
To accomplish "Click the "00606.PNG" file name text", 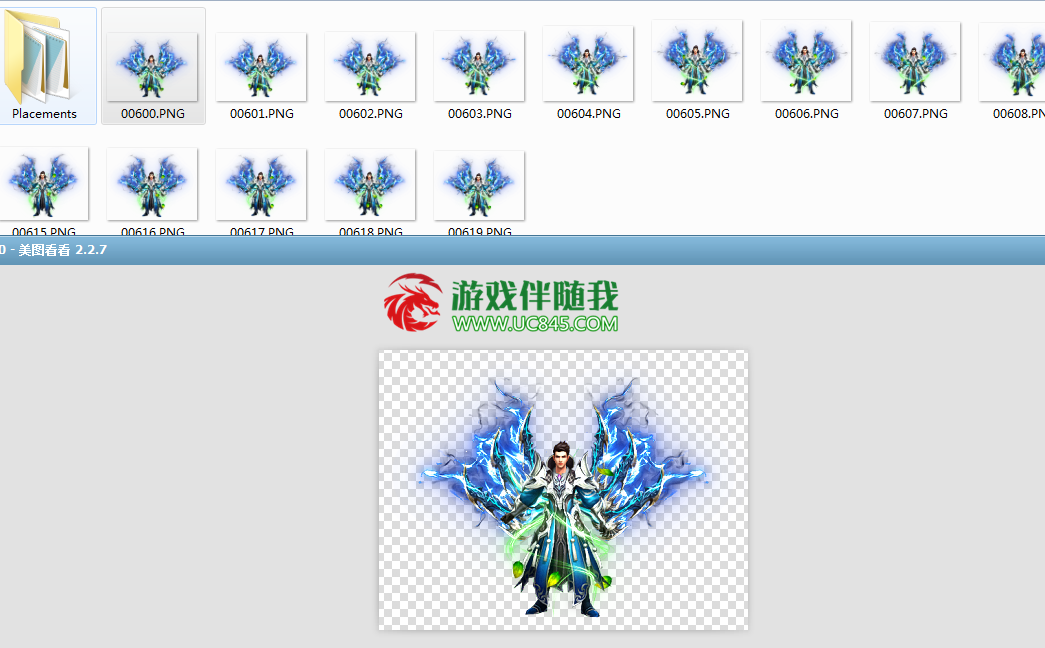I will pos(806,114).
